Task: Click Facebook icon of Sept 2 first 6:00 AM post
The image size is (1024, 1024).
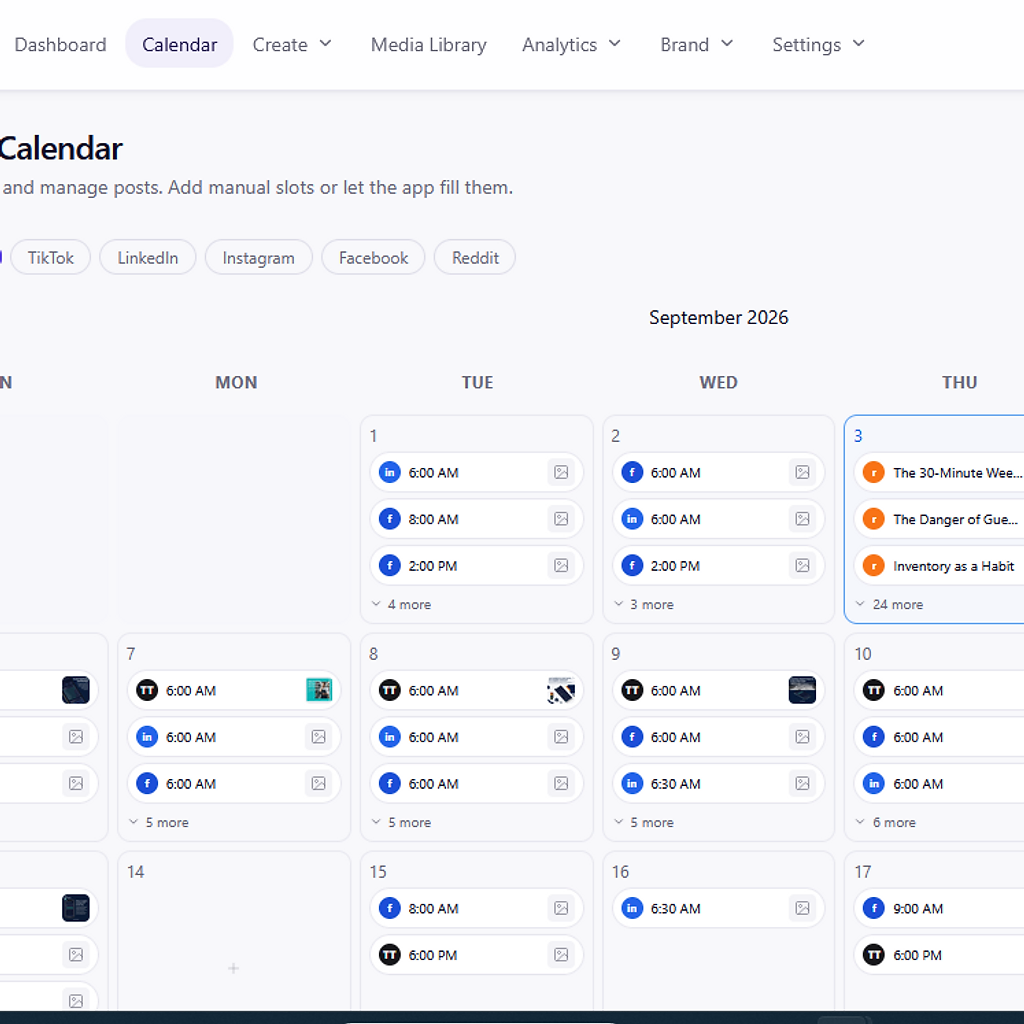Action: click(x=632, y=472)
